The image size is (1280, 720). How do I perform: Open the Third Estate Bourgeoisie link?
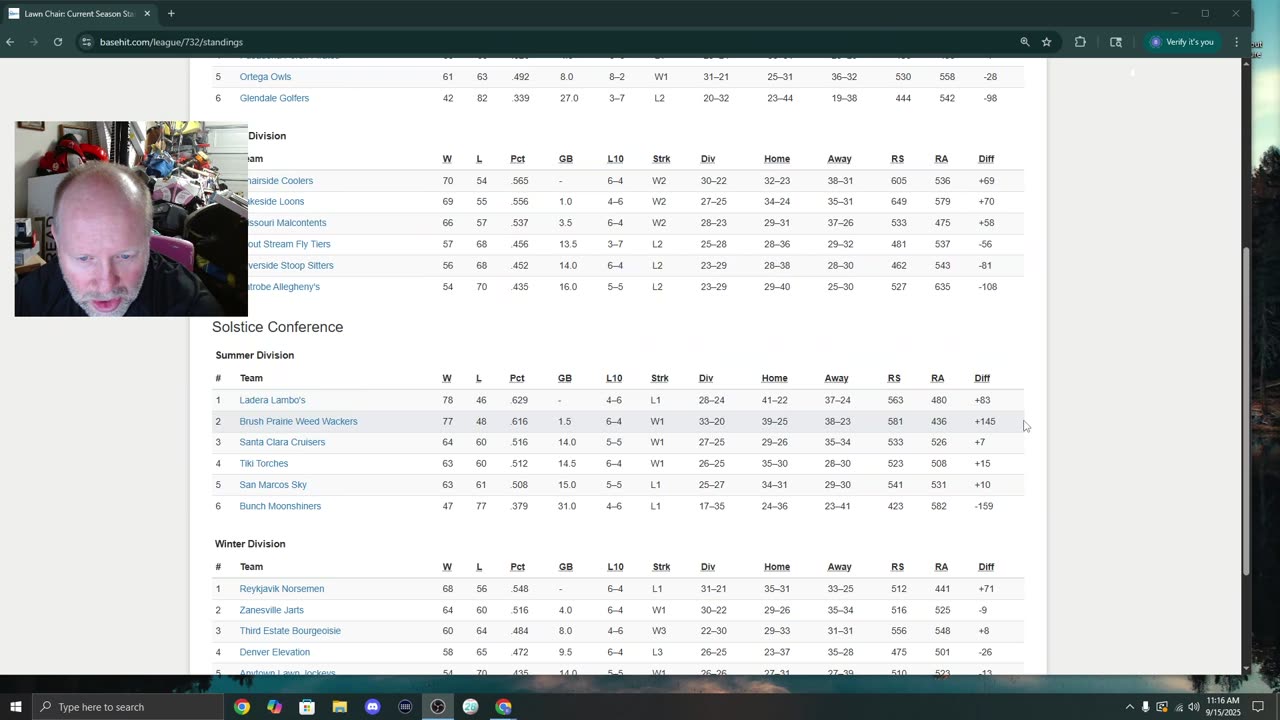(x=290, y=631)
